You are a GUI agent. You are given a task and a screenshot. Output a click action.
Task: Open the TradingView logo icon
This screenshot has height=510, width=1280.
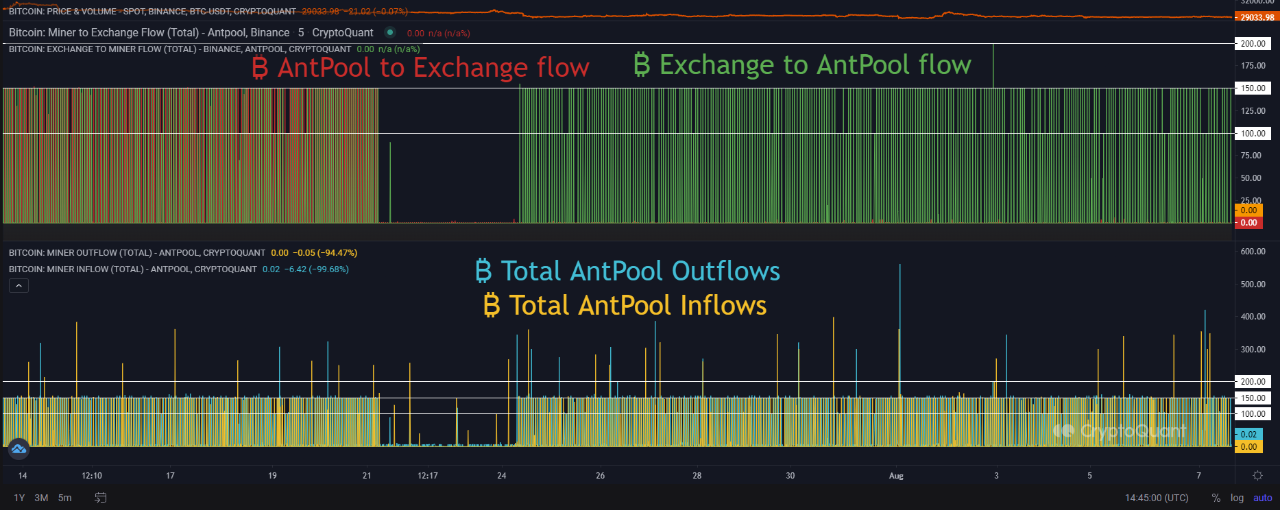(19, 449)
